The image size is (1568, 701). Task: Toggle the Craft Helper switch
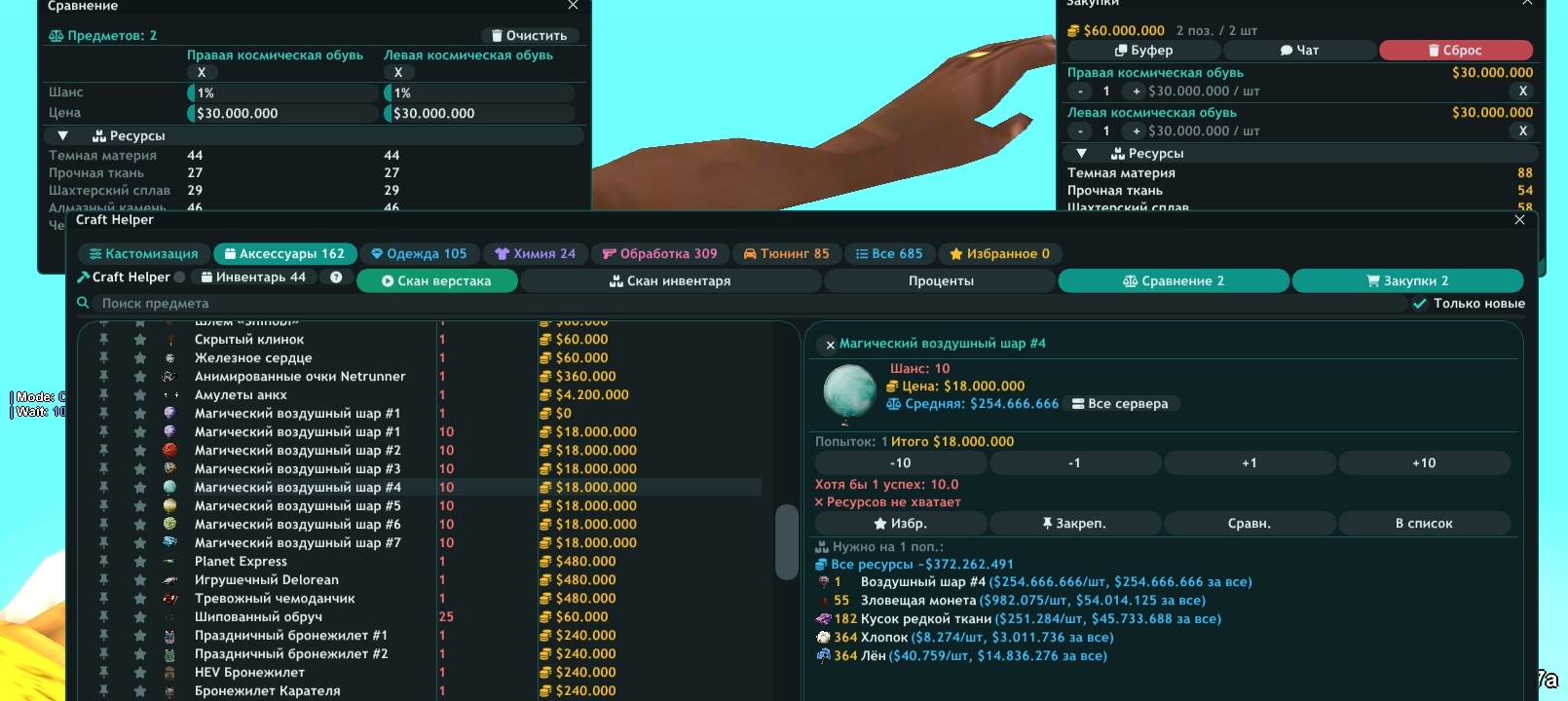[x=179, y=277]
